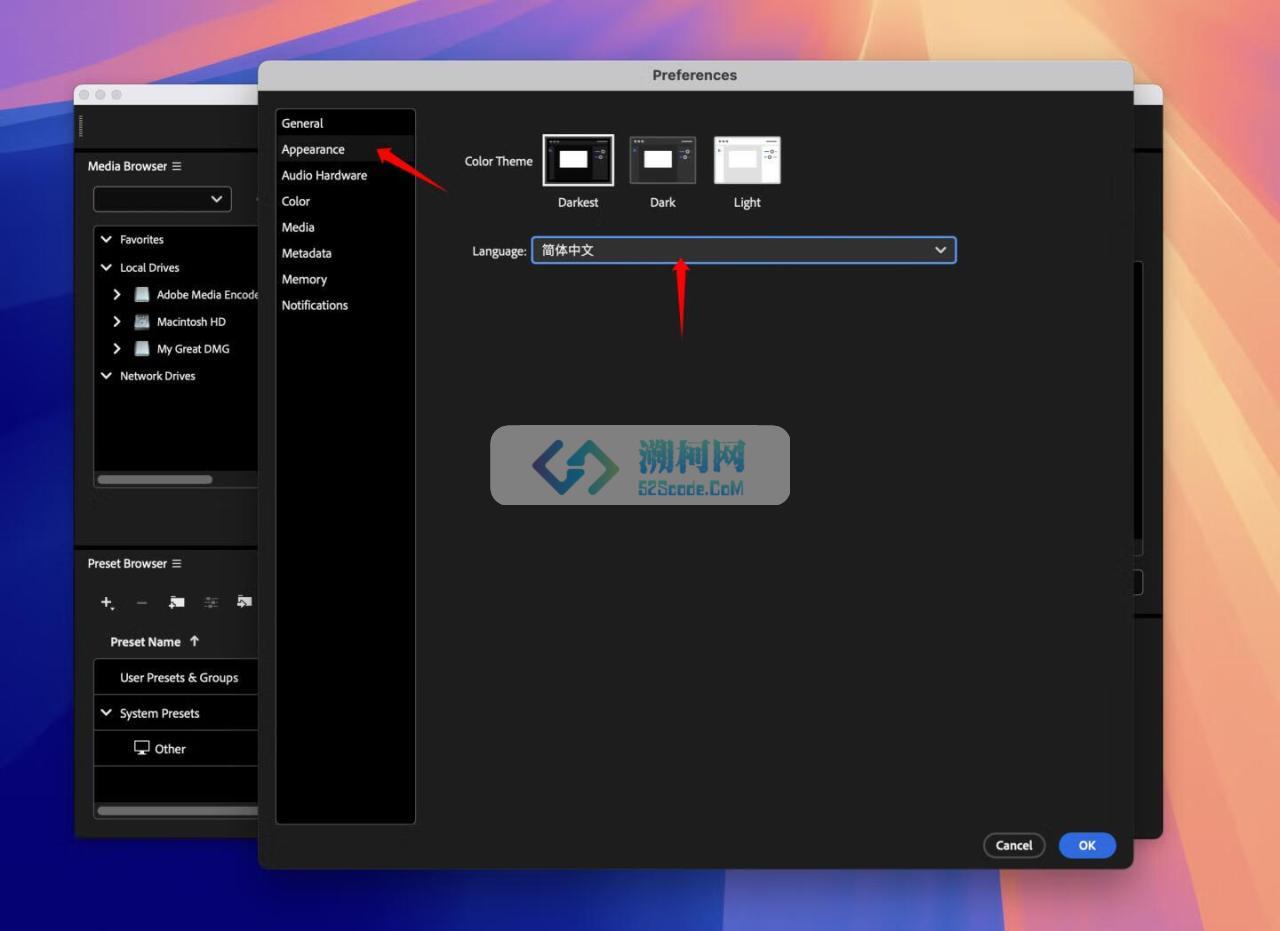Image resolution: width=1280 pixels, height=931 pixels.
Task: Choose the Darkest color theme thumbnail
Action: point(578,160)
